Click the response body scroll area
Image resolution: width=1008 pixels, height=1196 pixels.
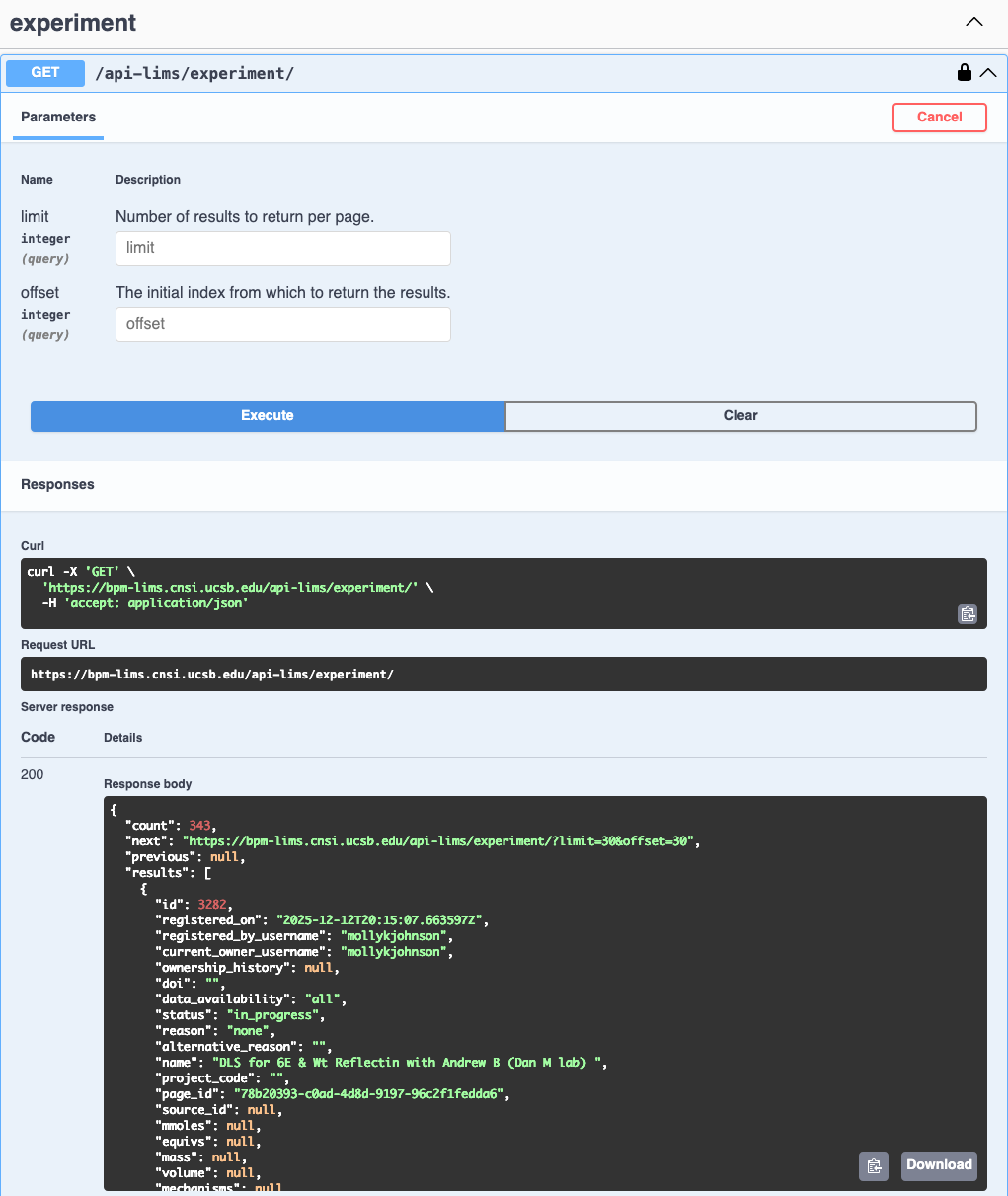[x=543, y=988]
